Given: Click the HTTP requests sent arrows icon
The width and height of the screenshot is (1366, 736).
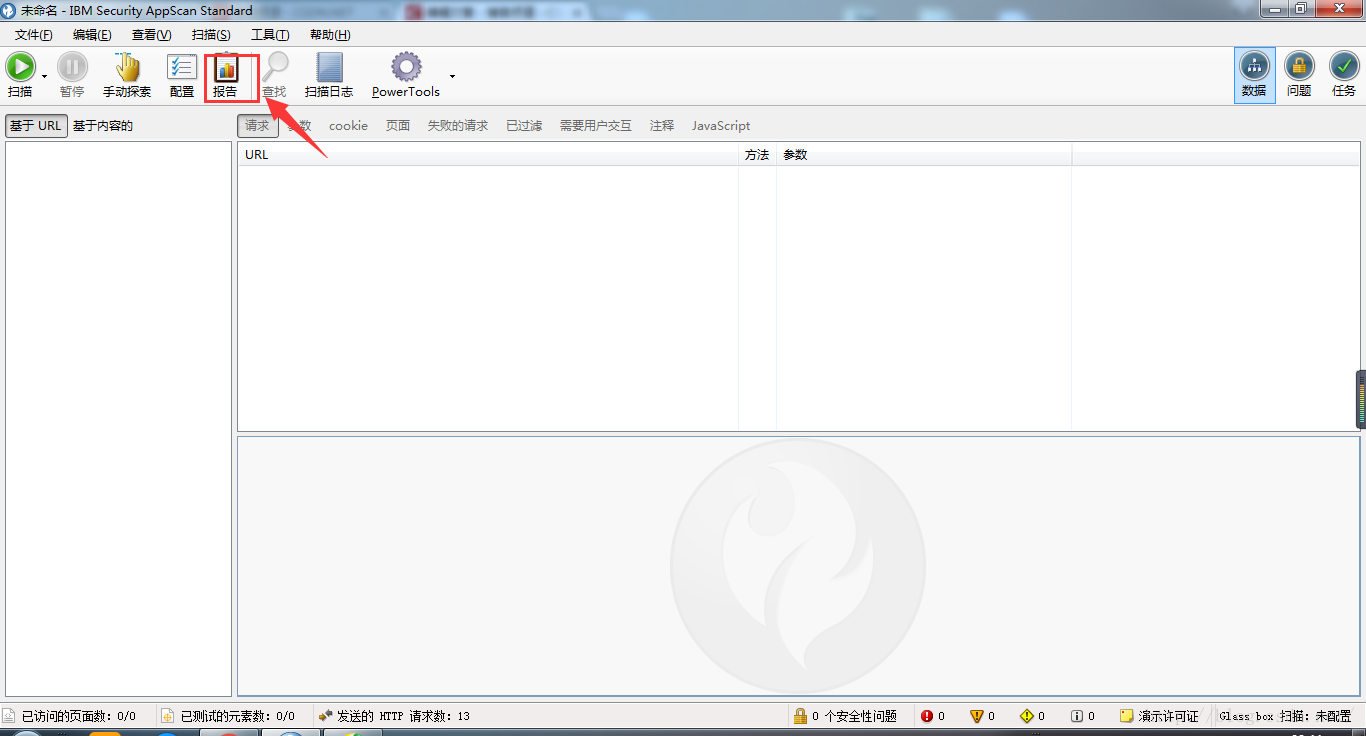Looking at the screenshot, I should [325, 716].
